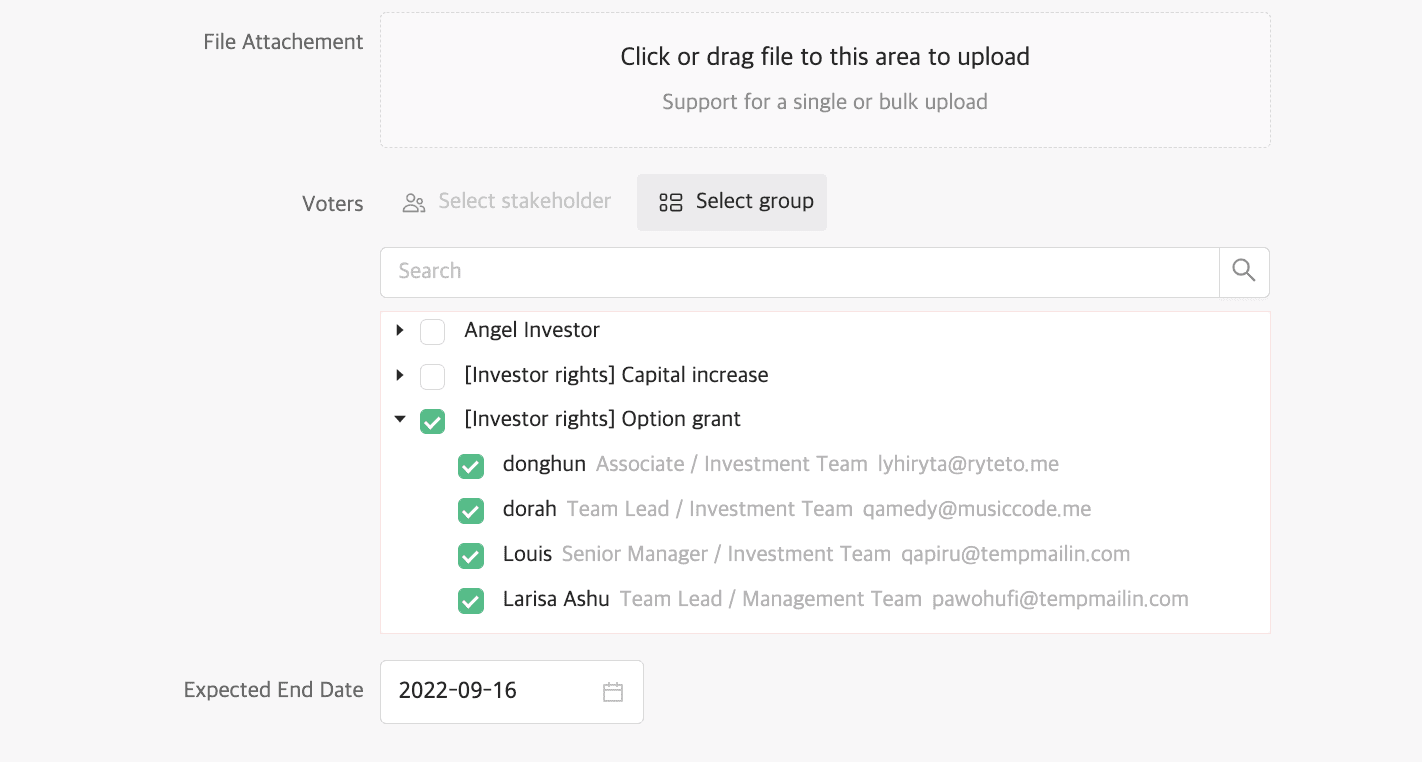Click the Expected End Date field
This screenshot has width=1422, height=762.
tap(490, 692)
